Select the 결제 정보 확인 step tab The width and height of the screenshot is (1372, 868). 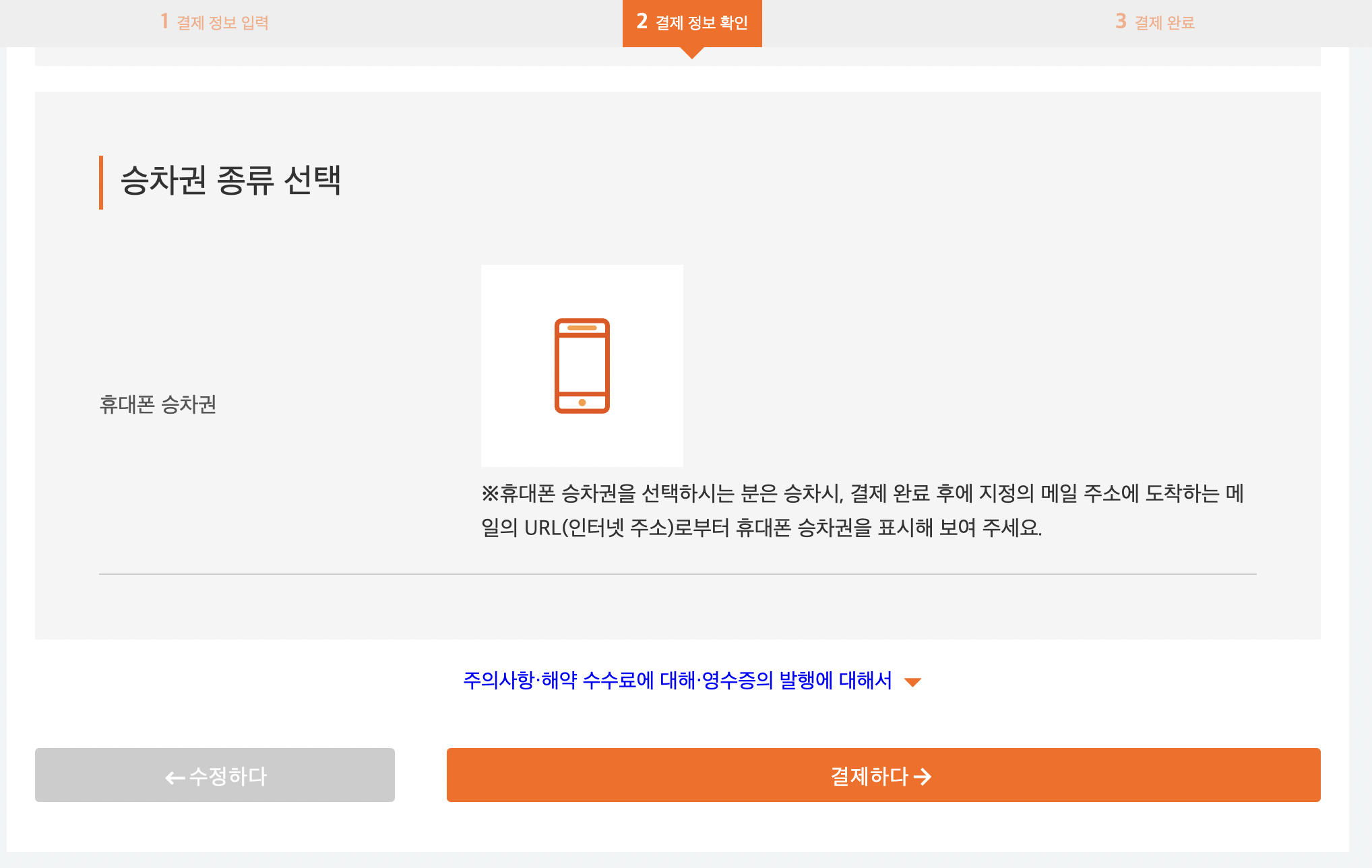tap(701, 23)
